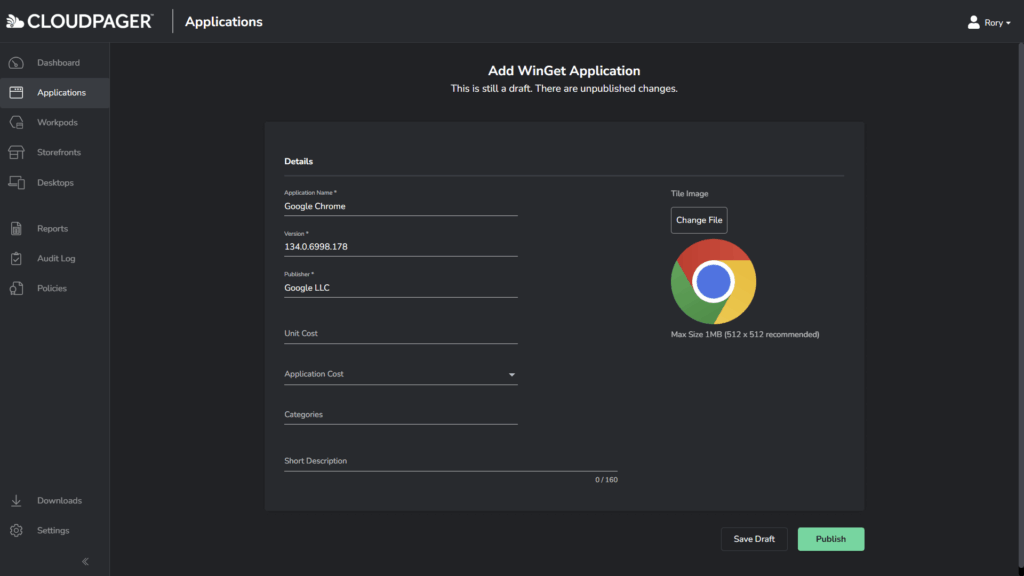The height and width of the screenshot is (576, 1024).
Task: Click the Storefronts shop icon
Action: tap(16, 152)
